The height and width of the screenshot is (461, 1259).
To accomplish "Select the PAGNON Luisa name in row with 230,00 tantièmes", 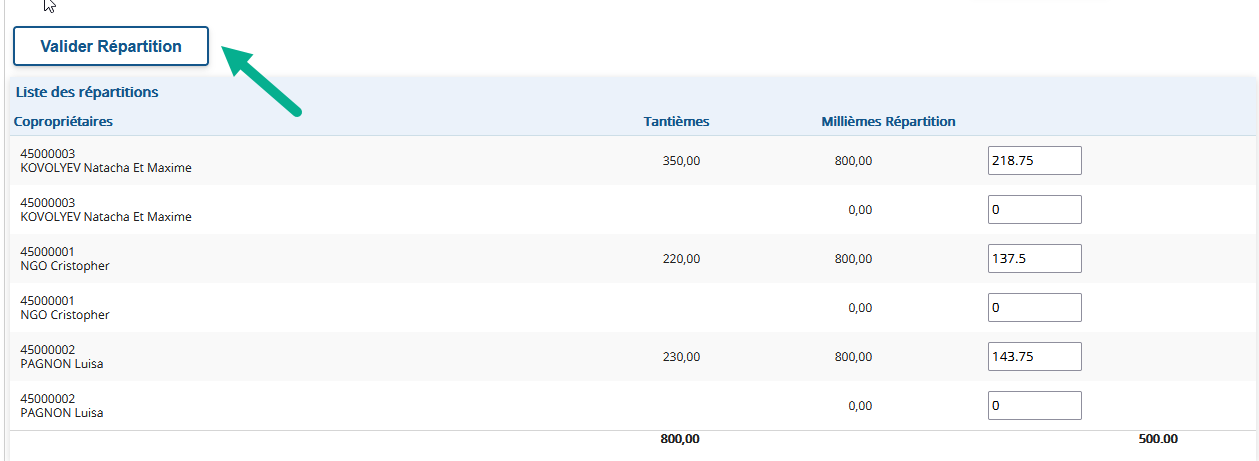I will click(x=62, y=364).
